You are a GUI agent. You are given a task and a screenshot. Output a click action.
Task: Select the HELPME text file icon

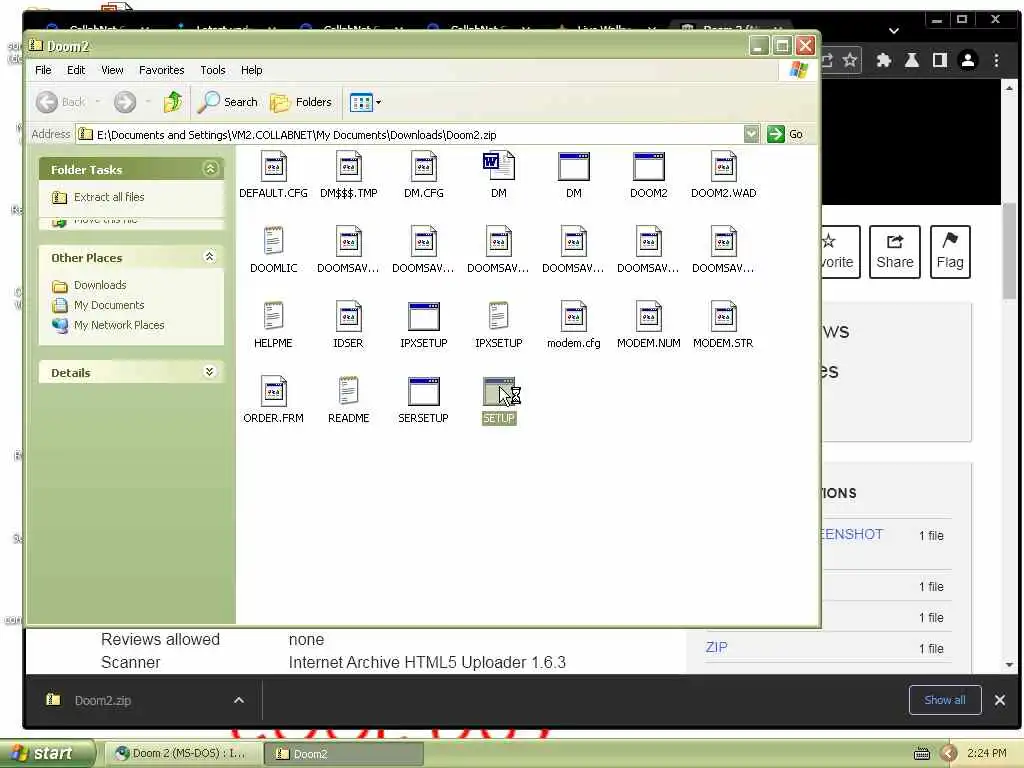273,316
